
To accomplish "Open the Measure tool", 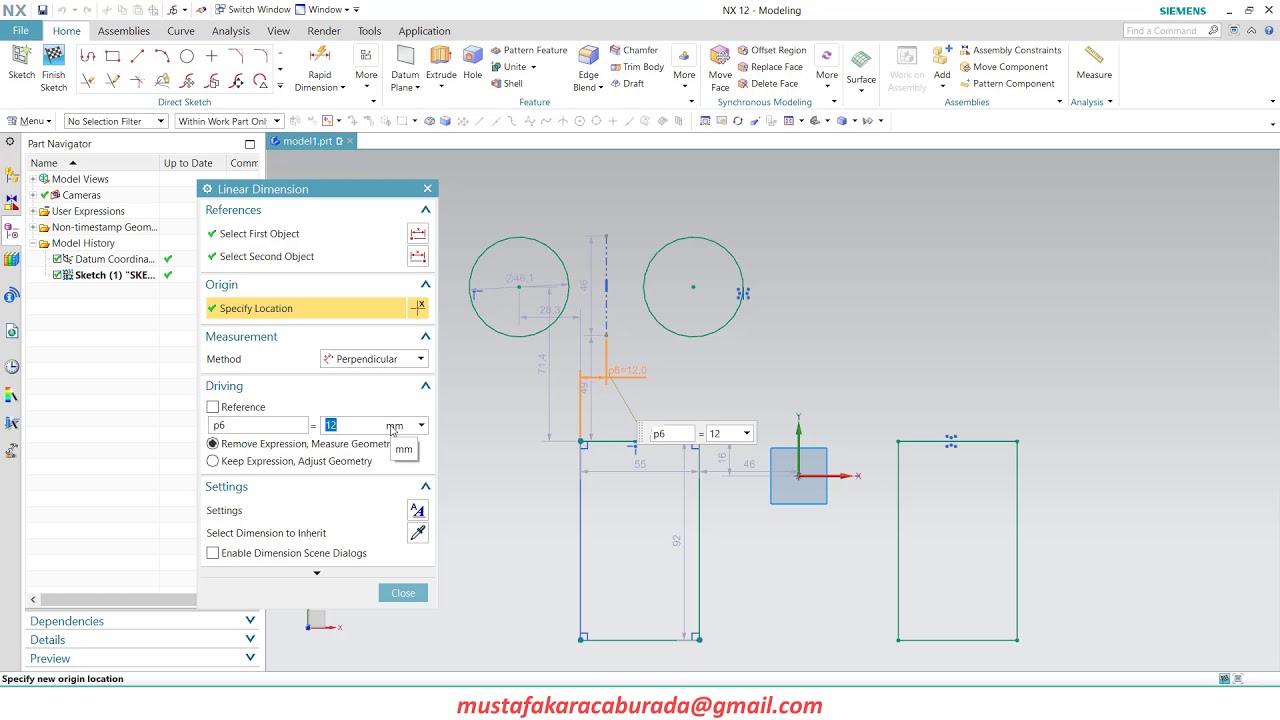I will tap(1094, 62).
